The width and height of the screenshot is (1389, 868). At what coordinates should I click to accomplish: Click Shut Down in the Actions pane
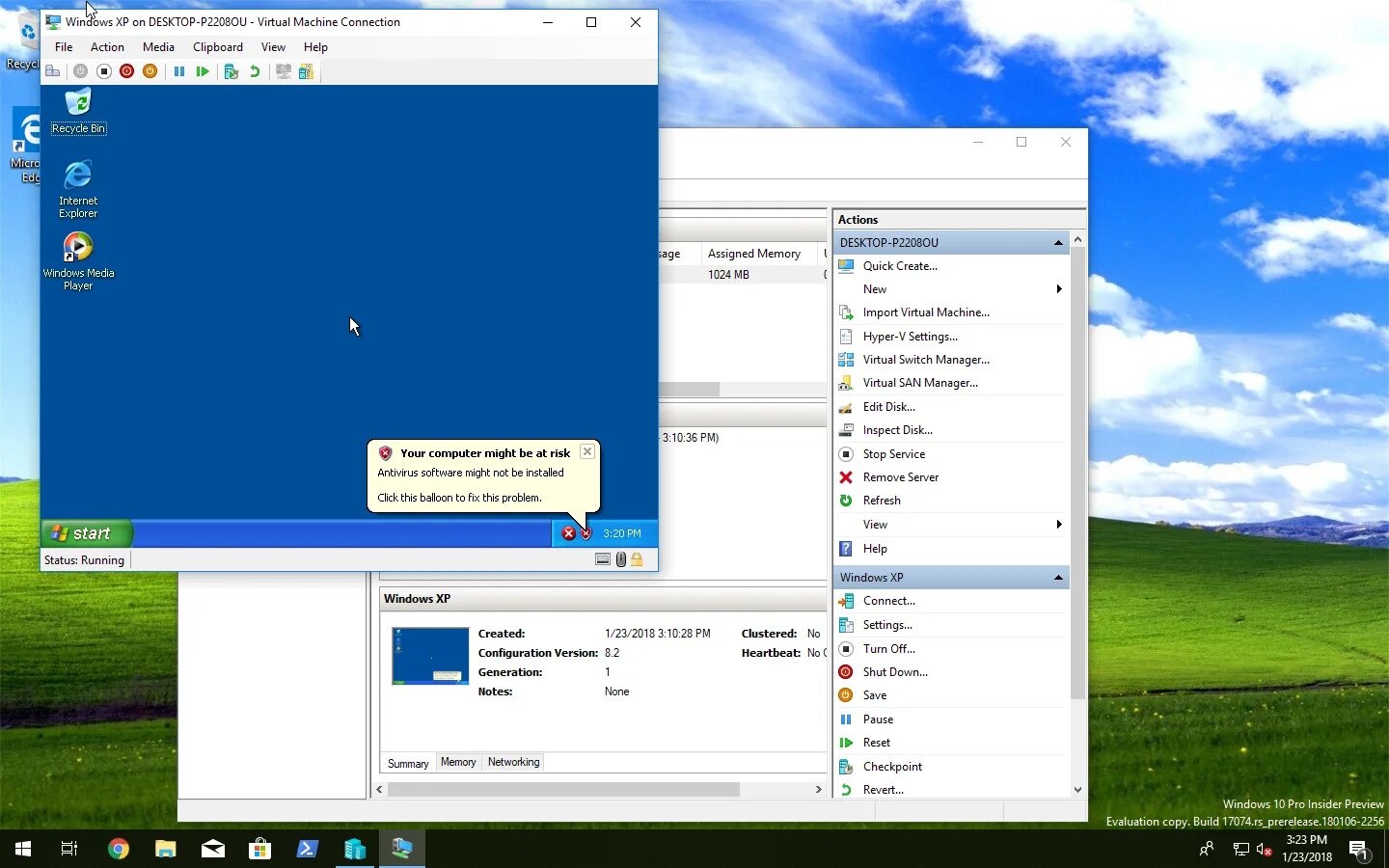point(895,672)
